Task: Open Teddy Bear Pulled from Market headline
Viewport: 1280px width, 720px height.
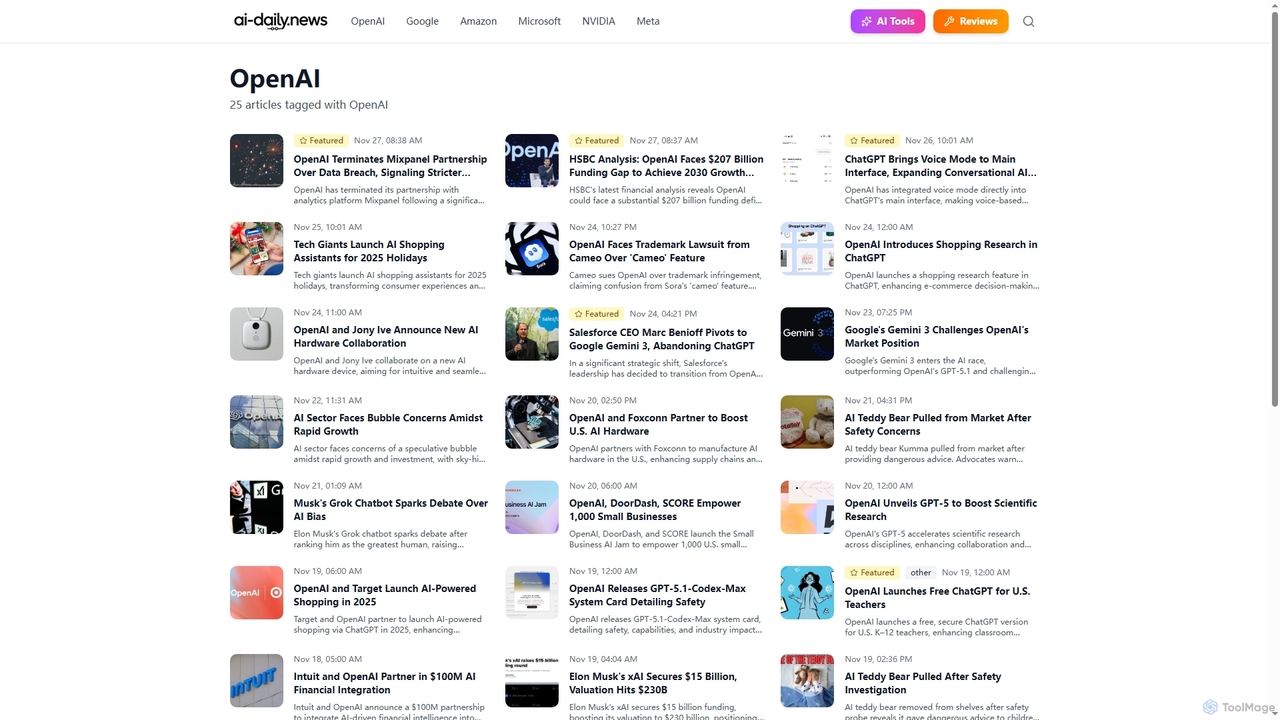Action: (938, 425)
